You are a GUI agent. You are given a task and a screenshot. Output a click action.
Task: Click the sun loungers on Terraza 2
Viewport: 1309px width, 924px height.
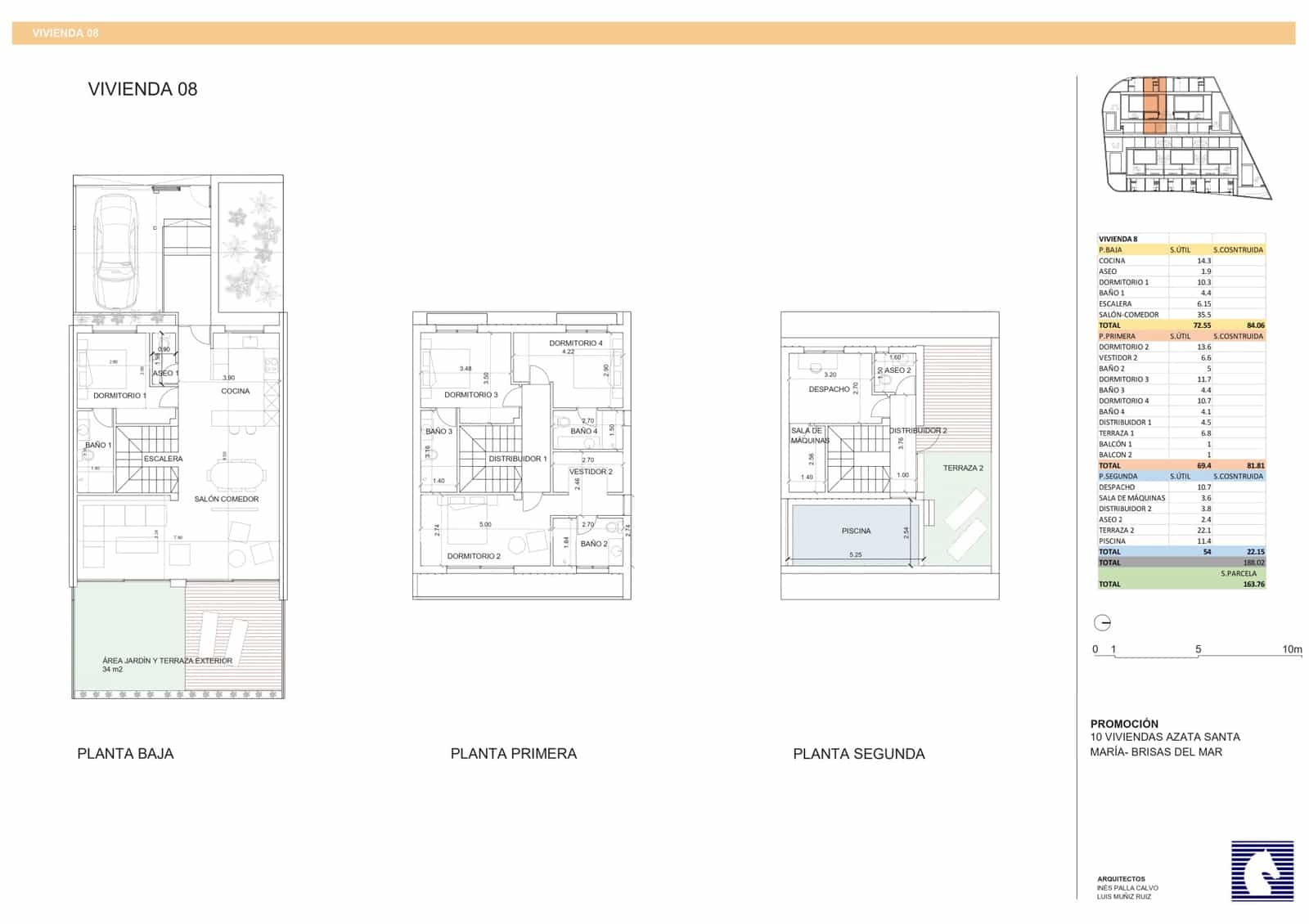(x=965, y=524)
